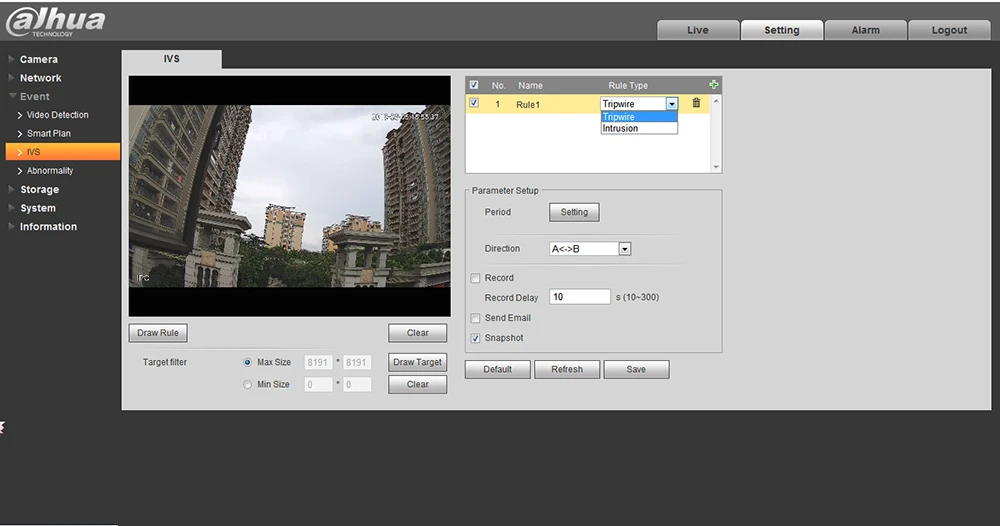The width and height of the screenshot is (1000, 526).
Task: Expand the Information menu section
Action: 48,226
